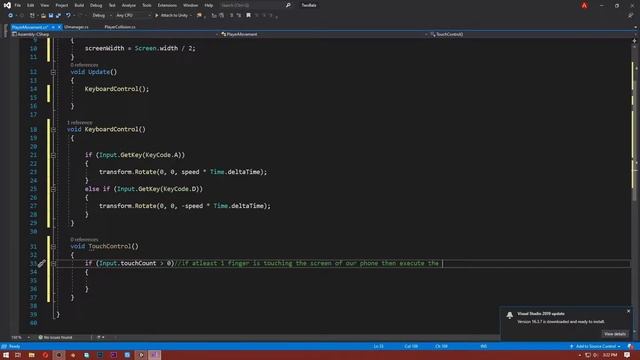
Task: Open the PlayerMovement class navigation dropdown
Action: pos(324,35)
